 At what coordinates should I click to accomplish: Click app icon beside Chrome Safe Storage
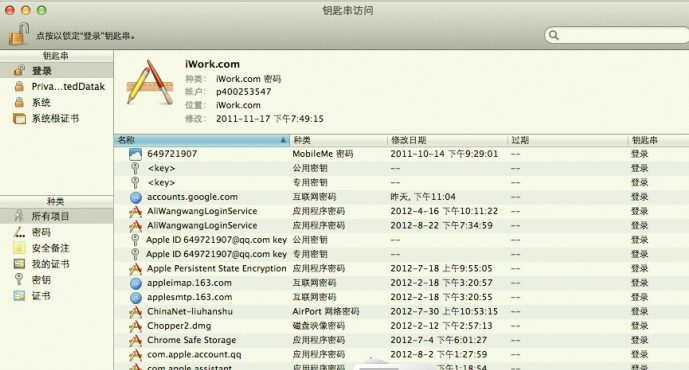135,340
